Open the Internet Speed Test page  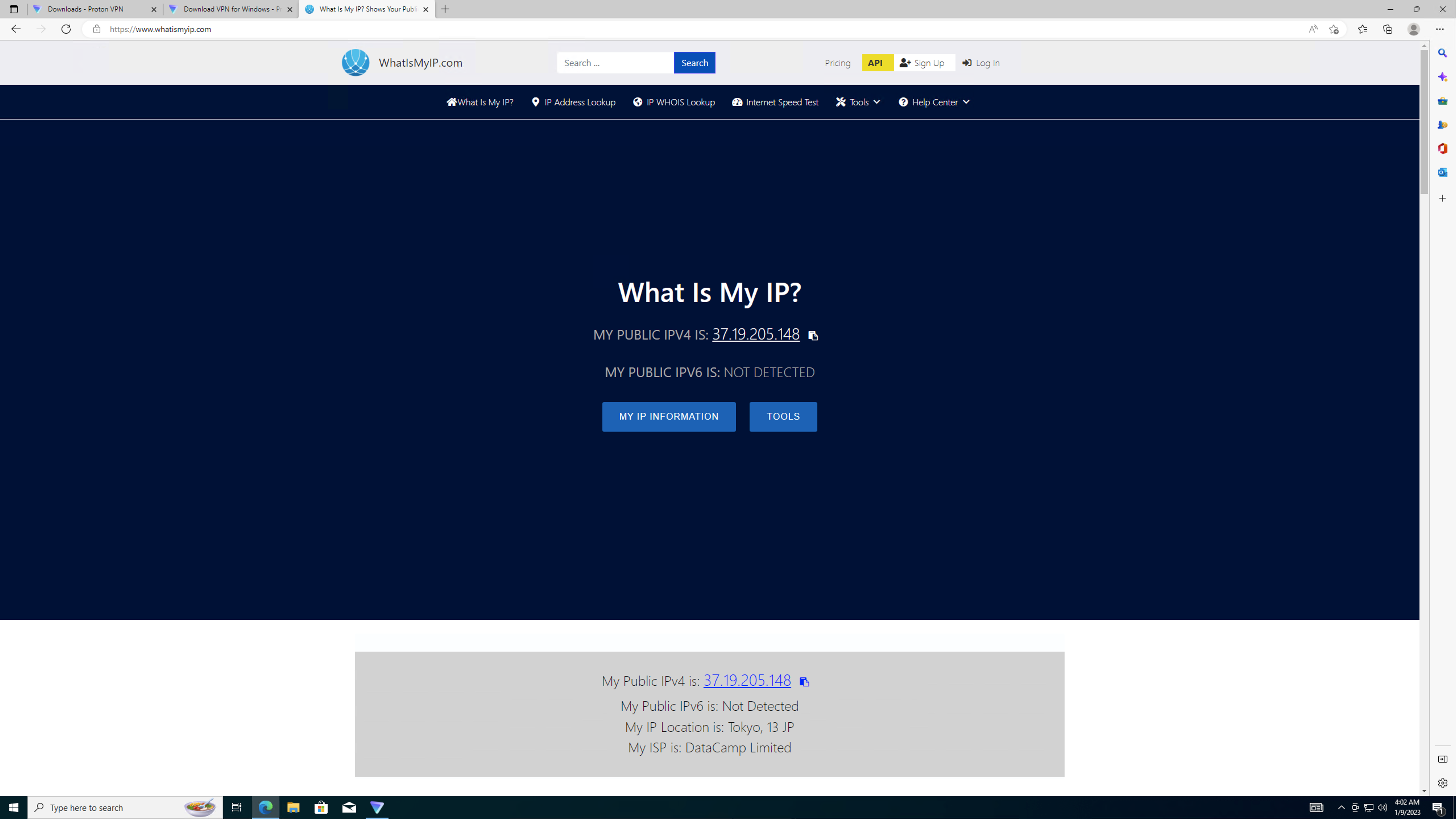point(775,102)
